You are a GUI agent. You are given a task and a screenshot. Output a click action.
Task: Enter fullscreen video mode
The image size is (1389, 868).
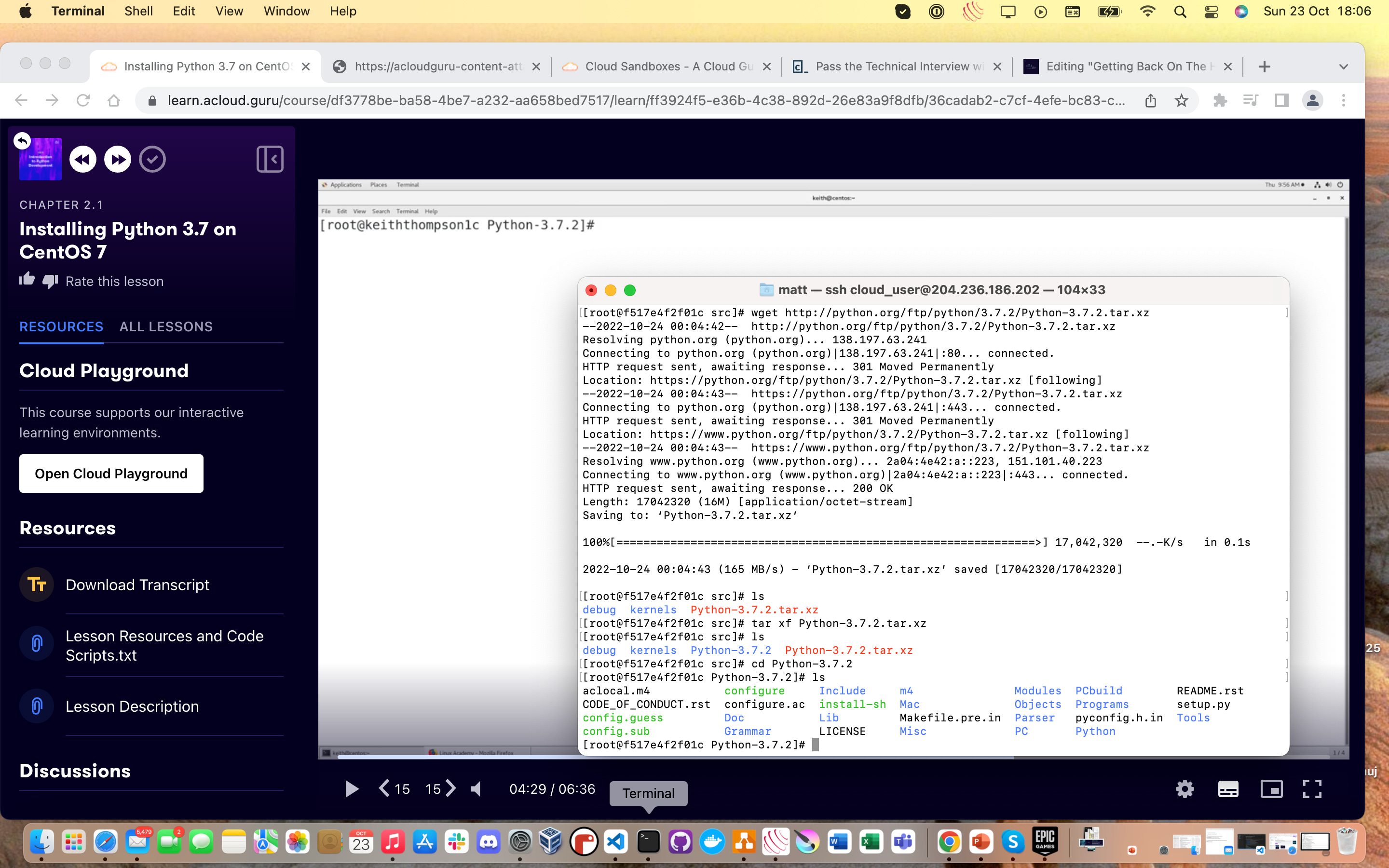tap(1312, 789)
